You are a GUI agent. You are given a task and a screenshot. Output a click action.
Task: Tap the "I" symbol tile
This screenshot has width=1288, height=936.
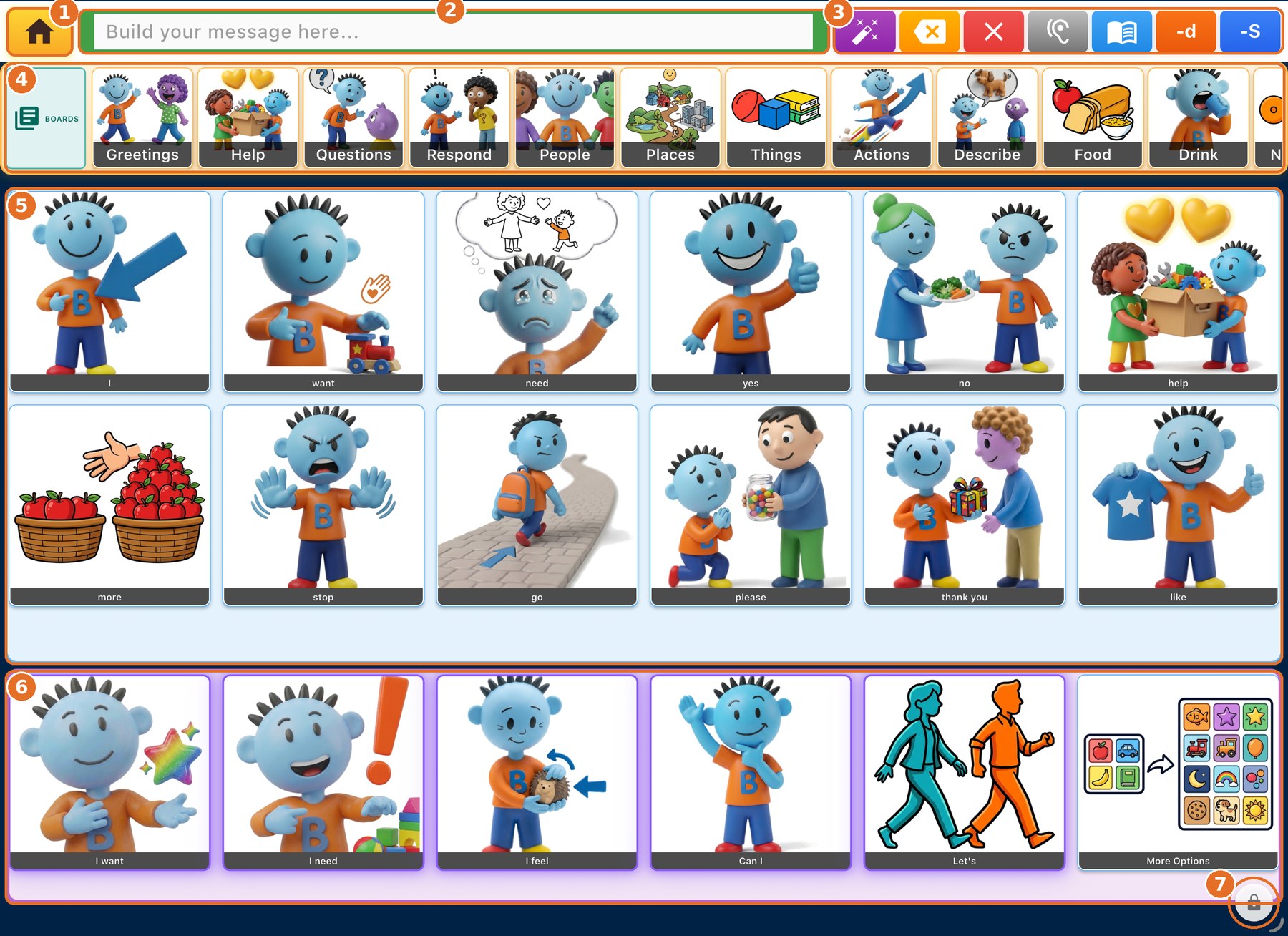(109, 291)
